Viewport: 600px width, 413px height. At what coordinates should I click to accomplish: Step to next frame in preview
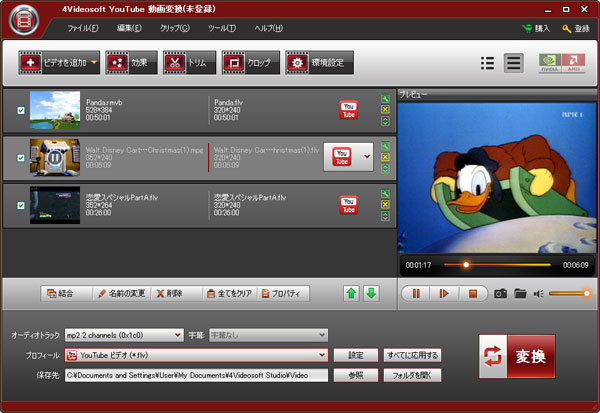tap(444, 294)
